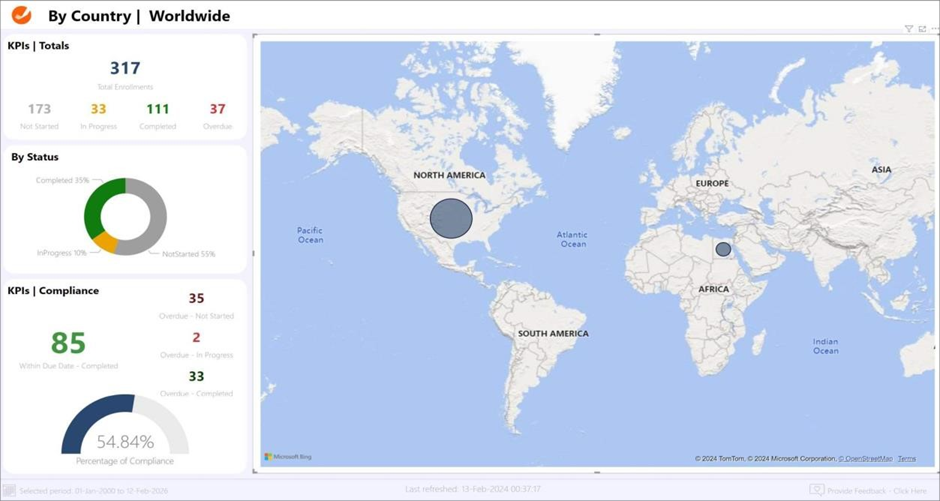Click the orange InProgress donut segment
The height and width of the screenshot is (501, 940).
[x=106, y=242]
